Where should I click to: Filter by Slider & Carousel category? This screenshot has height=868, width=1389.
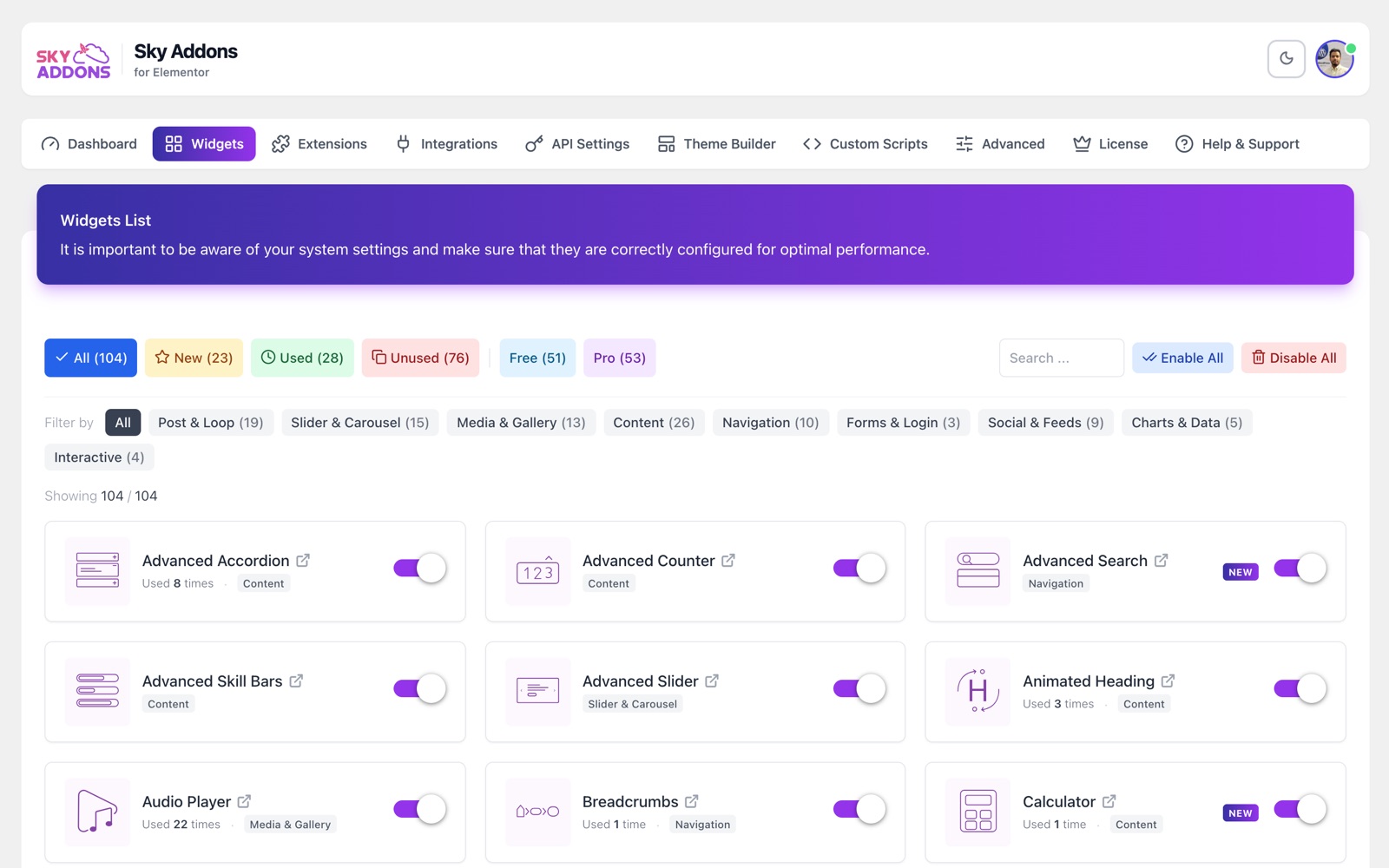click(x=360, y=423)
